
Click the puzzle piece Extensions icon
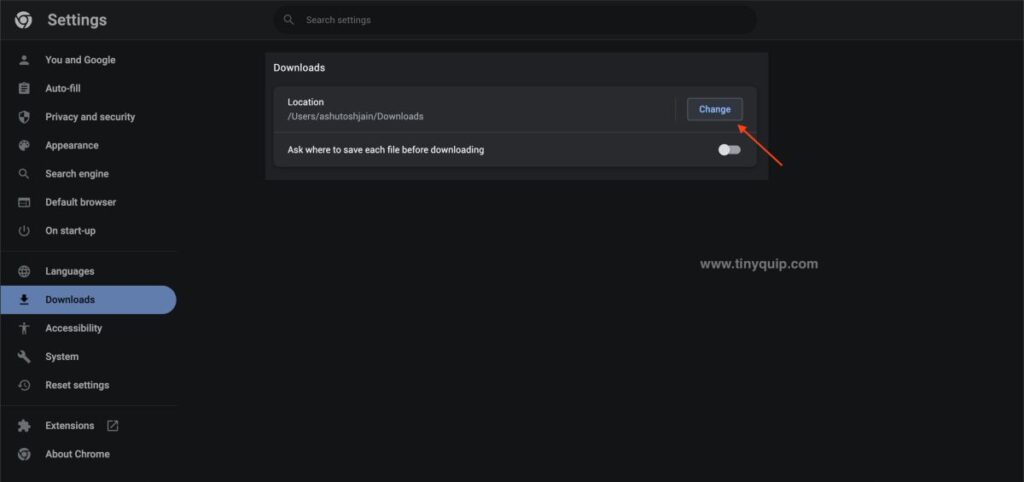click(x=24, y=426)
